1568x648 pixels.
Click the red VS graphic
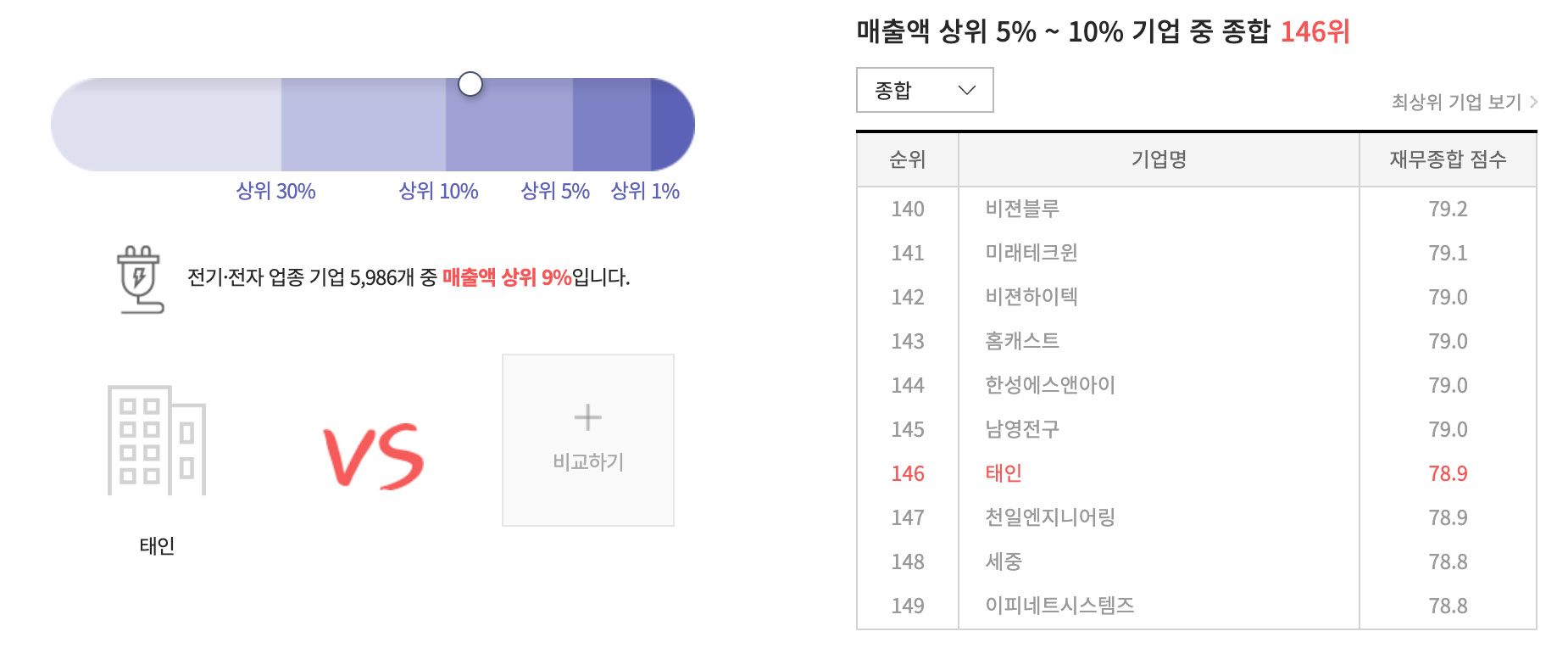pos(374,456)
